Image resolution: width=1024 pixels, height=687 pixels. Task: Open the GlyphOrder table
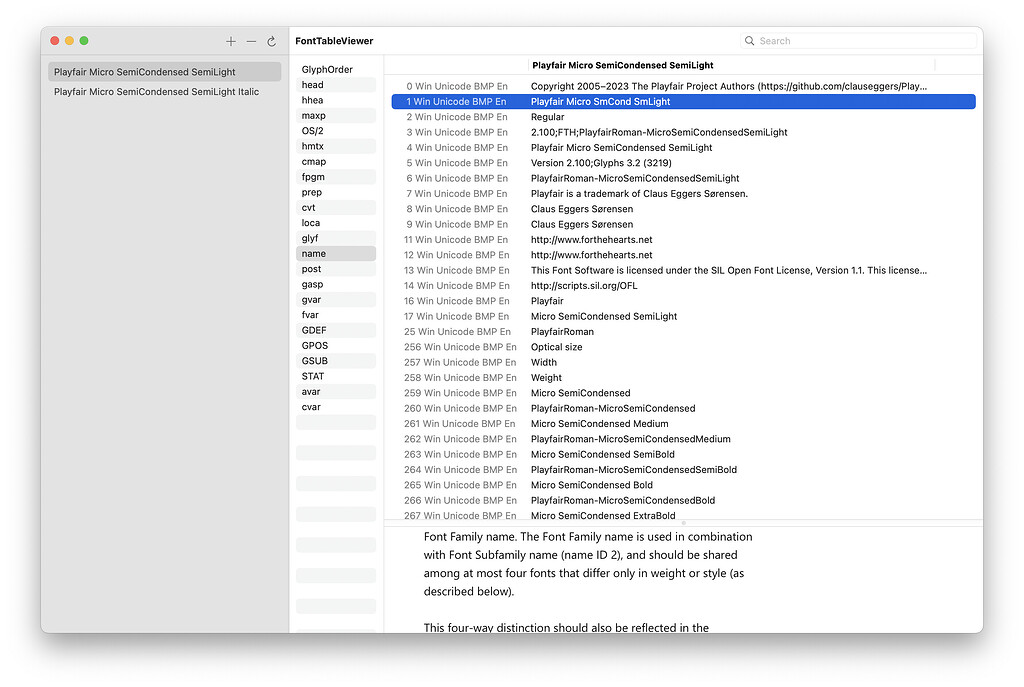(327, 70)
